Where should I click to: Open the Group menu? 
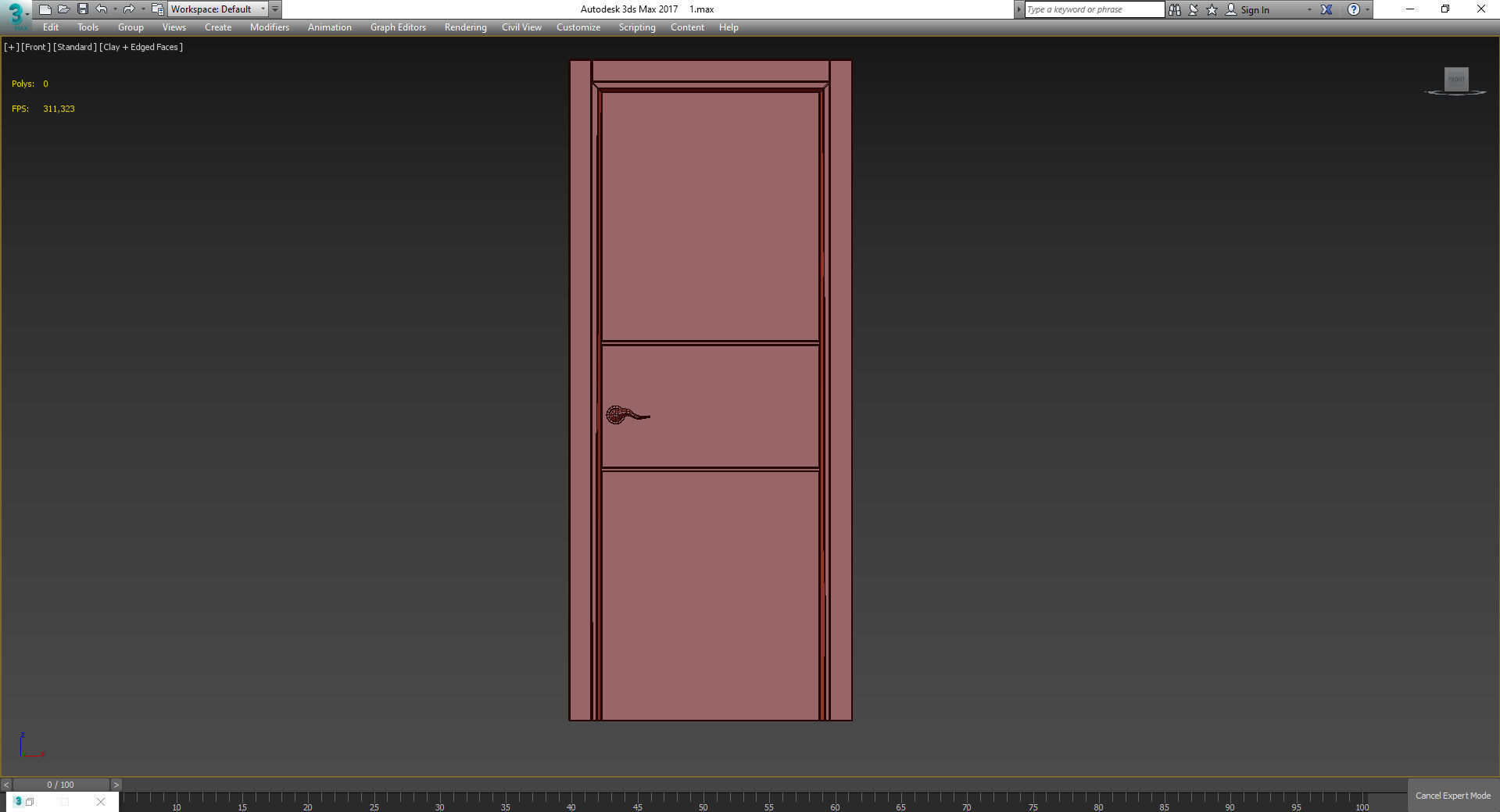pos(131,27)
